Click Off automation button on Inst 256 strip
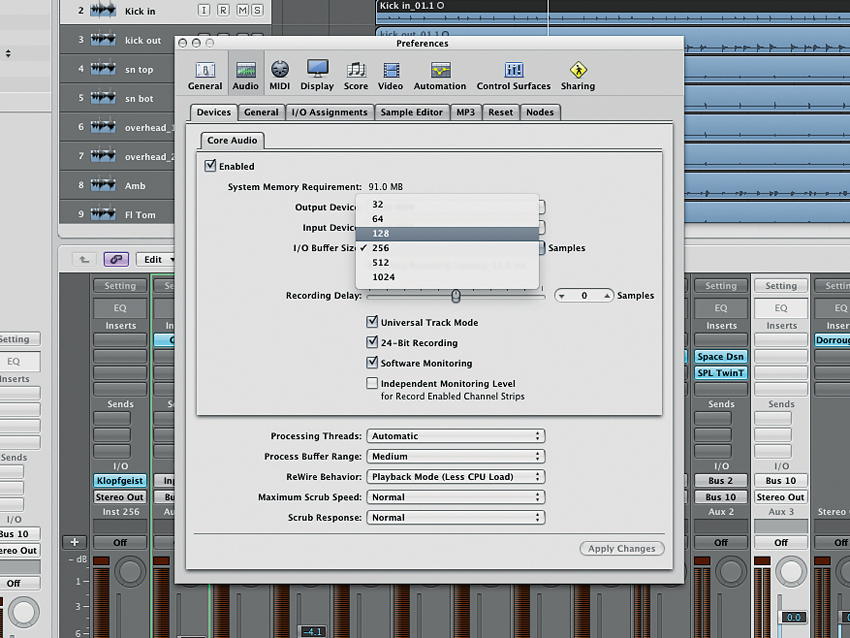The height and width of the screenshot is (638, 850). 120,543
